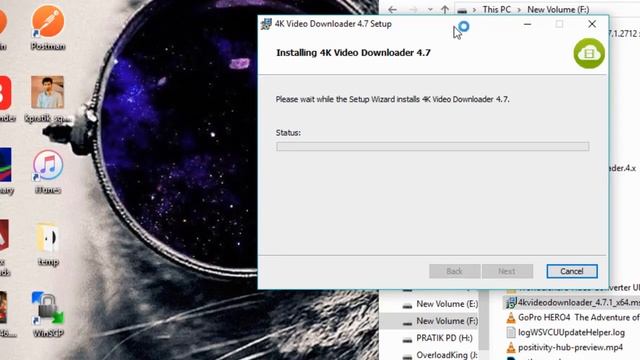Click drive icon in Explorer address bar
640x360 pixels.
coord(462,10)
